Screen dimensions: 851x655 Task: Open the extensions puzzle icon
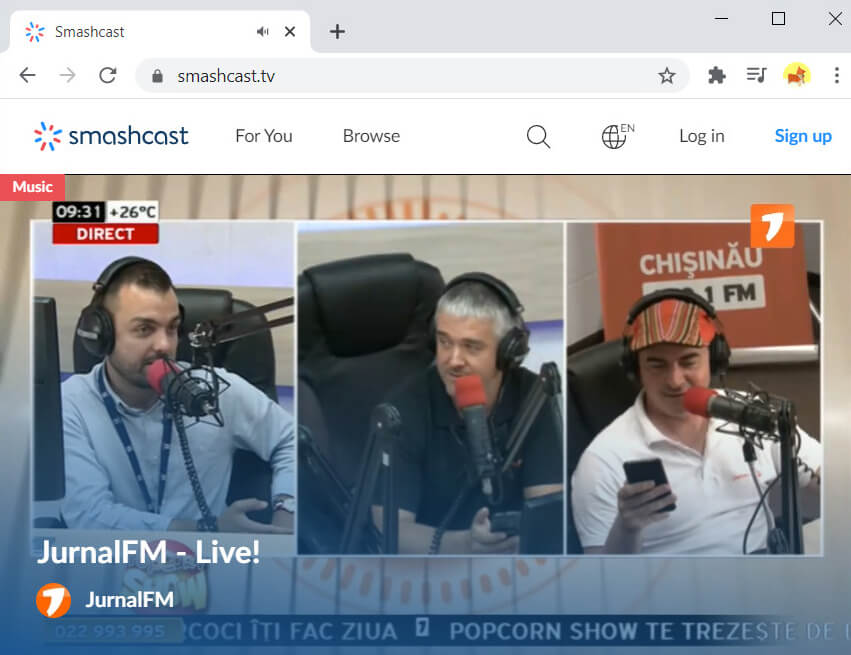point(717,75)
